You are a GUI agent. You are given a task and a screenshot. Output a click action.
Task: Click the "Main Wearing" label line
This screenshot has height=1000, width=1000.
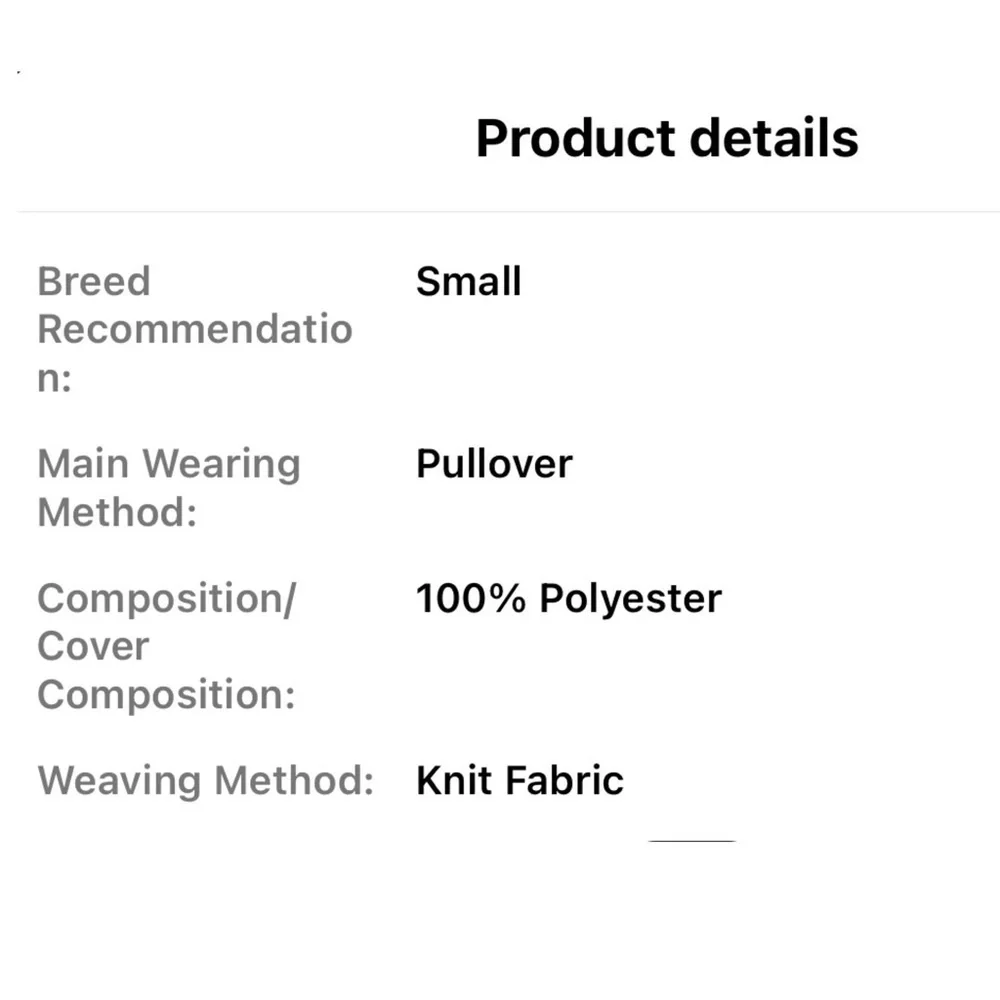(x=168, y=464)
